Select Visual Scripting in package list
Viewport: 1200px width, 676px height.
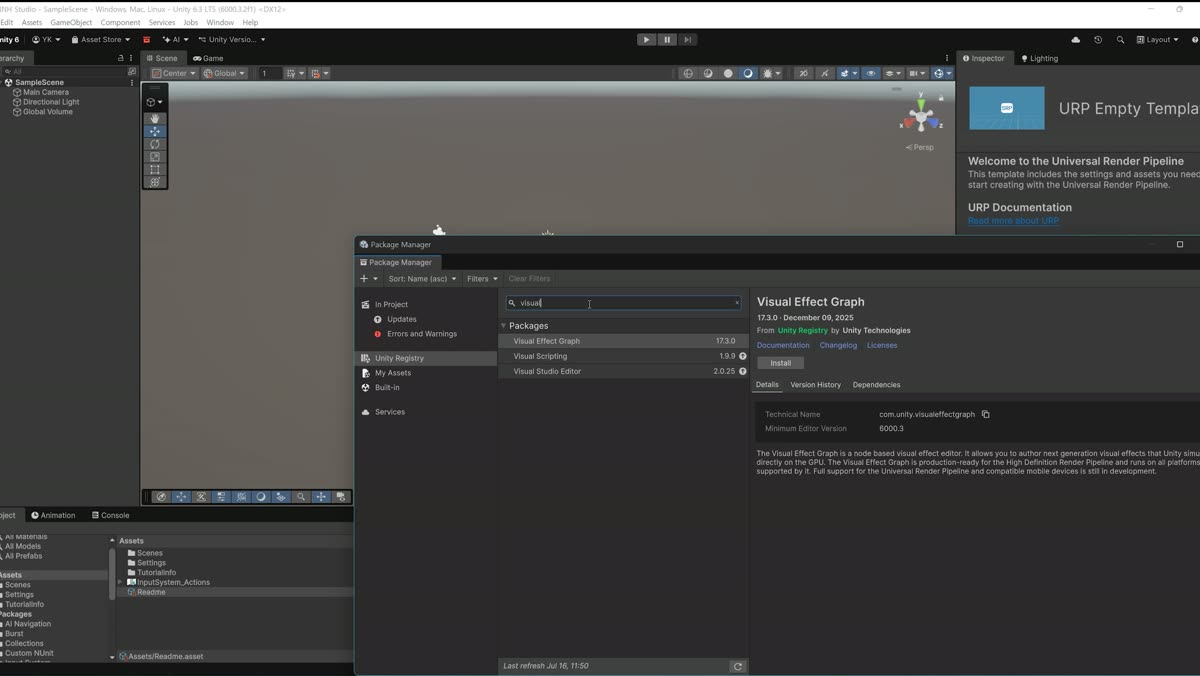pos(624,356)
